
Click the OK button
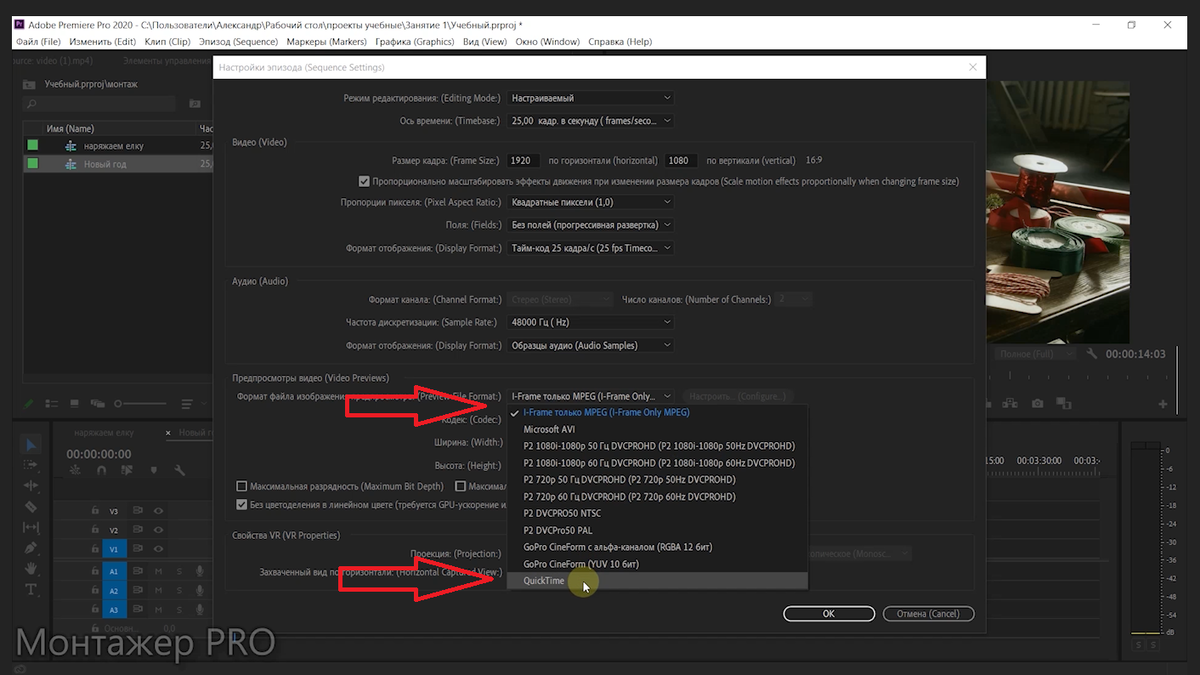pos(829,614)
